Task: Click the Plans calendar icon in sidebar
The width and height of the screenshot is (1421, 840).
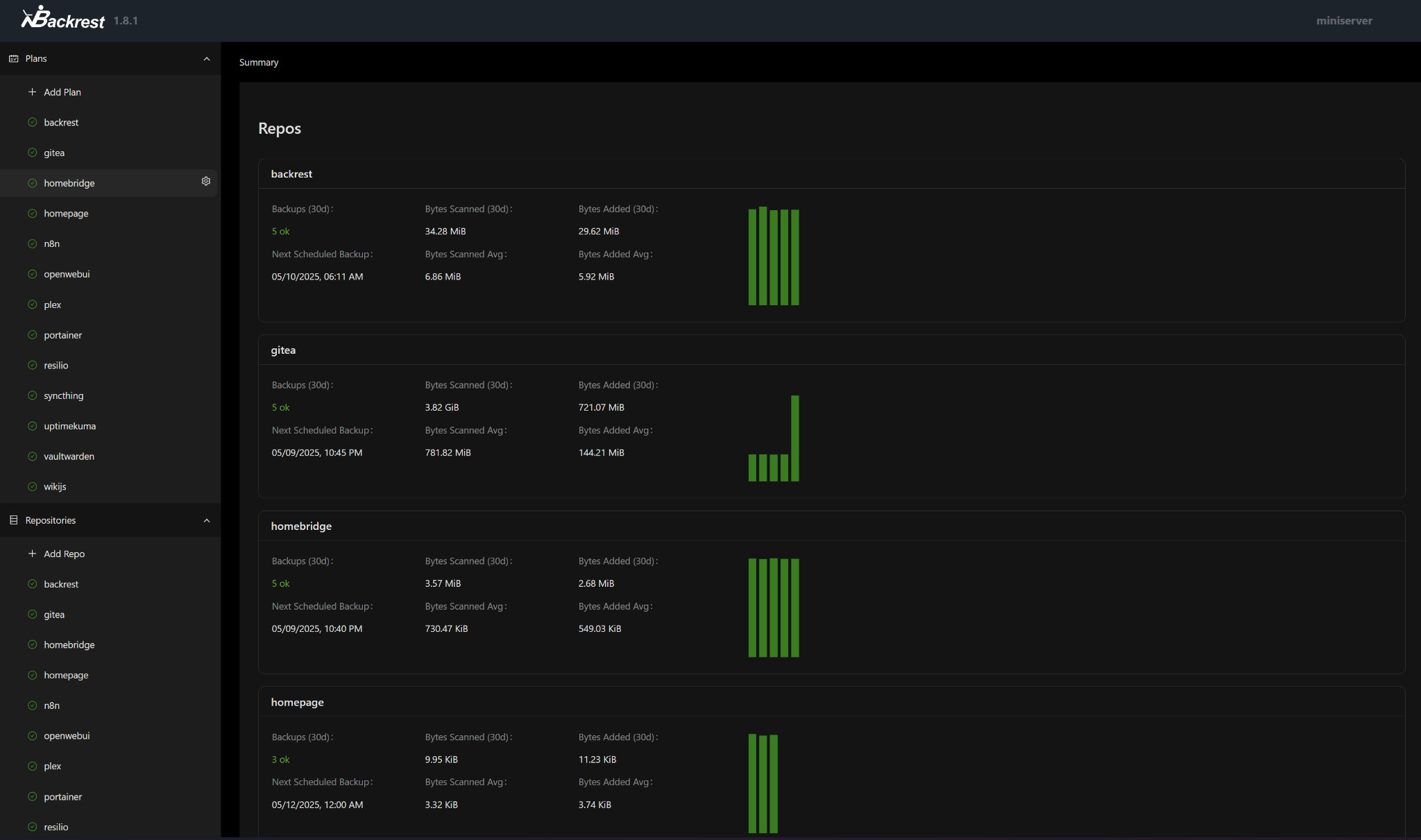Action: click(x=13, y=59)
